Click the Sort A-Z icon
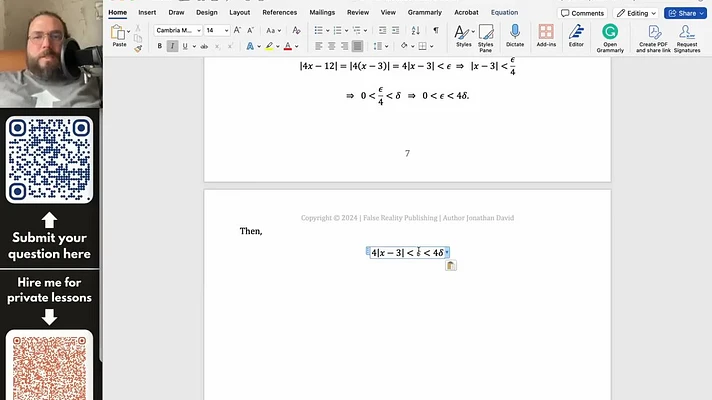This screenshot has width=712, height=400. (415, 30)
